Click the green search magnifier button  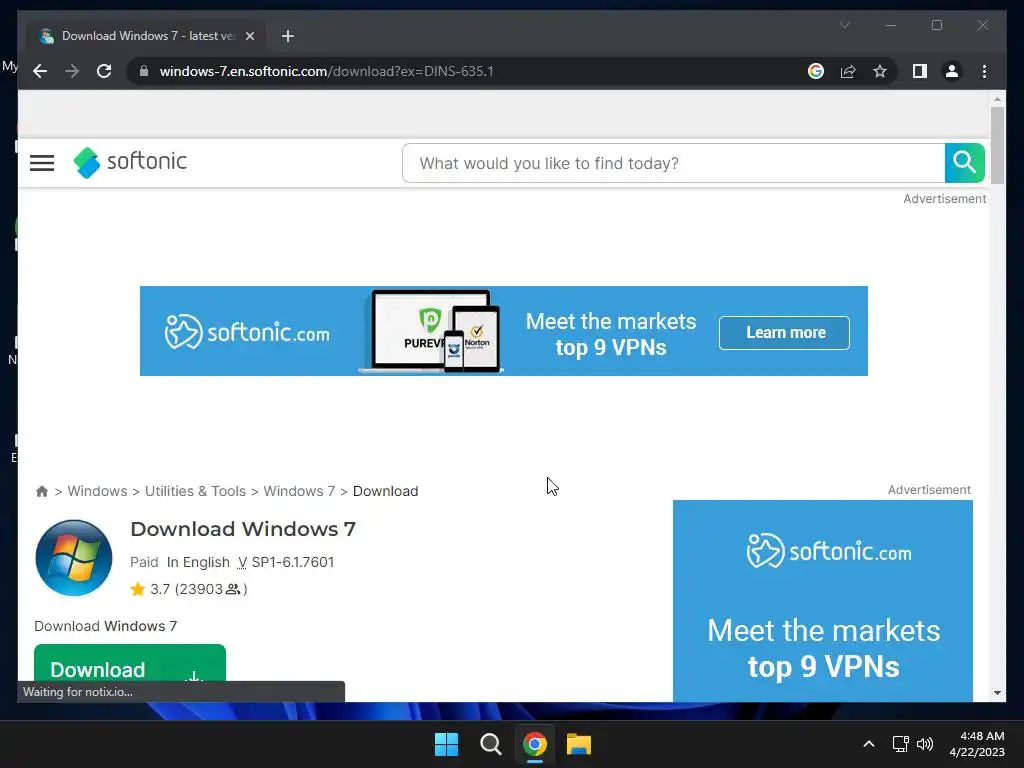964,163
